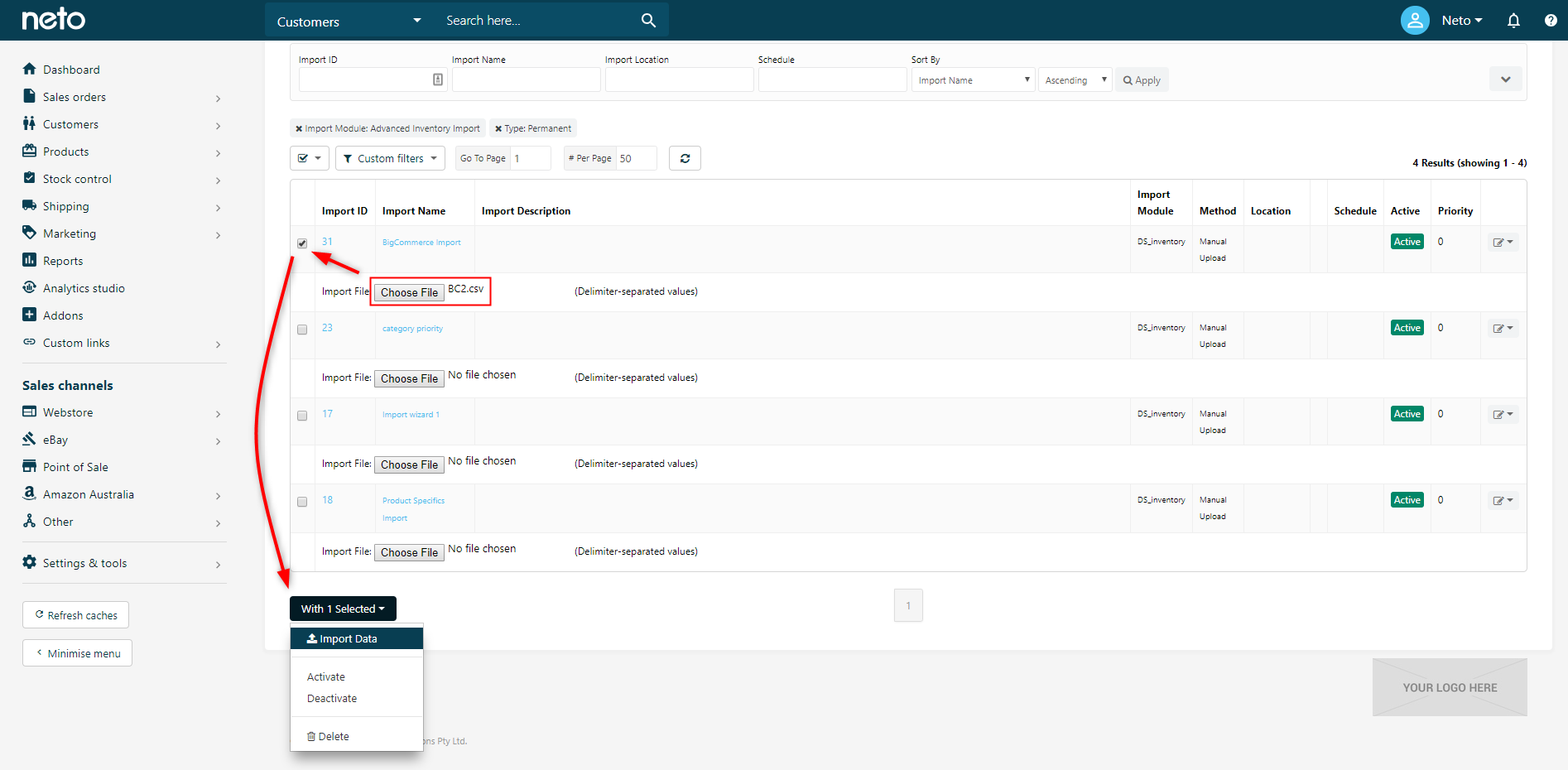The height and width of the screenshot is (770, 1568).
Task: Check the category priority row checkbox
Action: pos(302,330)
